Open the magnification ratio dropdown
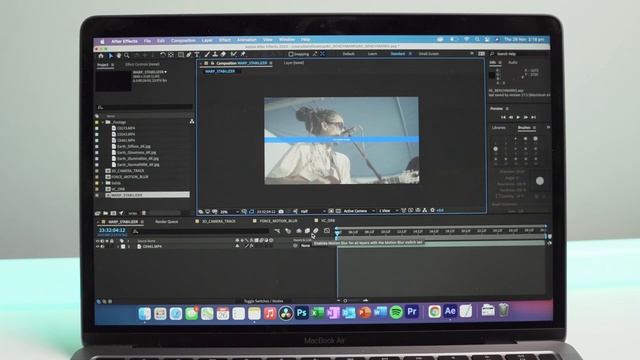 click(x=229, y=212)
